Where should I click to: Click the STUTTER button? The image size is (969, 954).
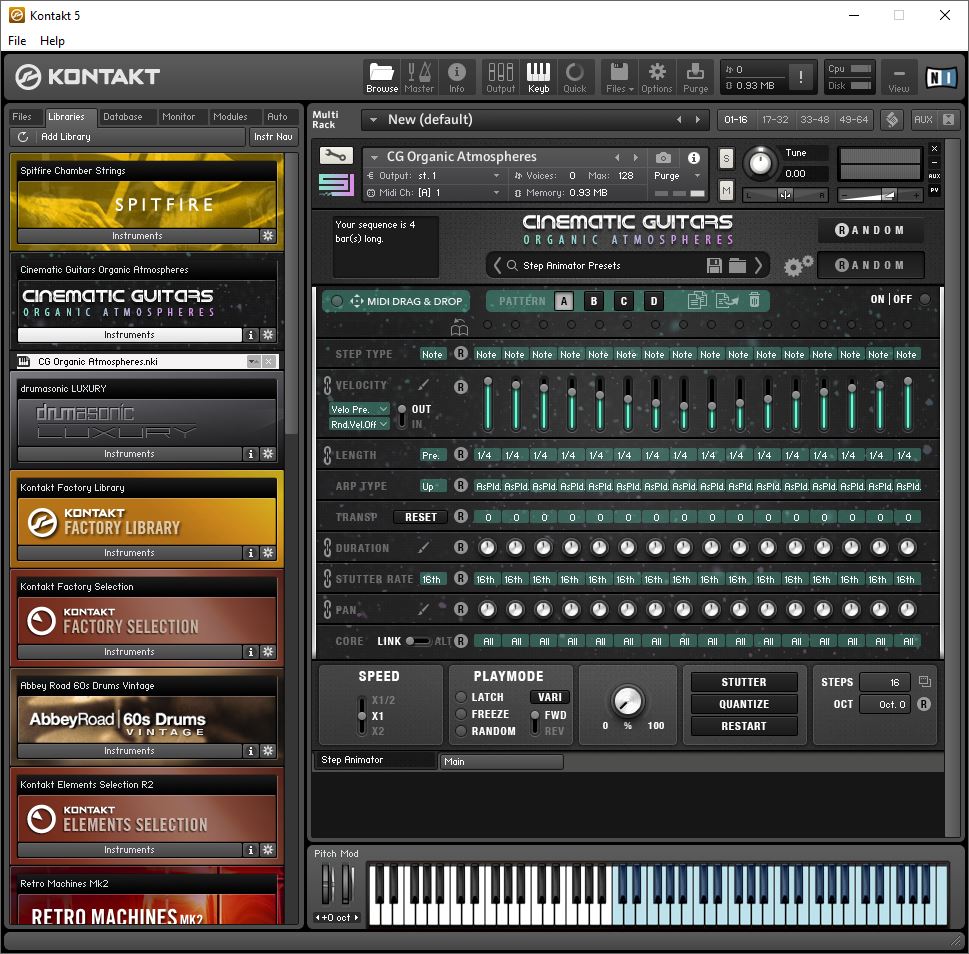tap(744, 682)
